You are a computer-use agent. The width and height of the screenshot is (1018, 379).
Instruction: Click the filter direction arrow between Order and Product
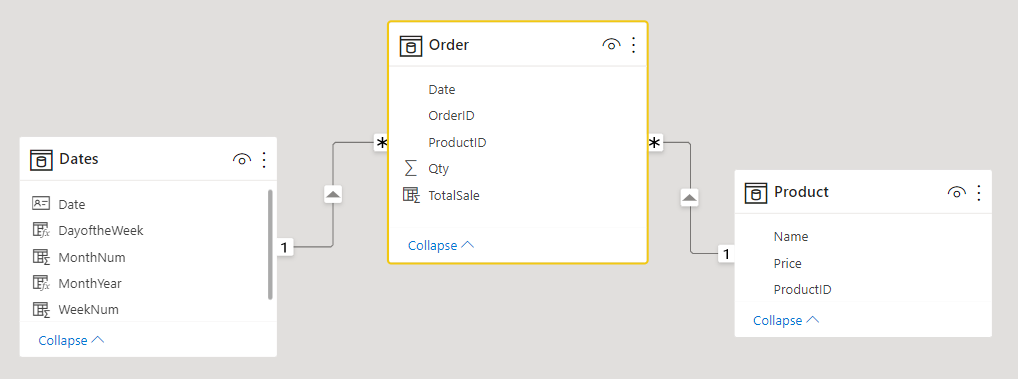coord(689,197)
